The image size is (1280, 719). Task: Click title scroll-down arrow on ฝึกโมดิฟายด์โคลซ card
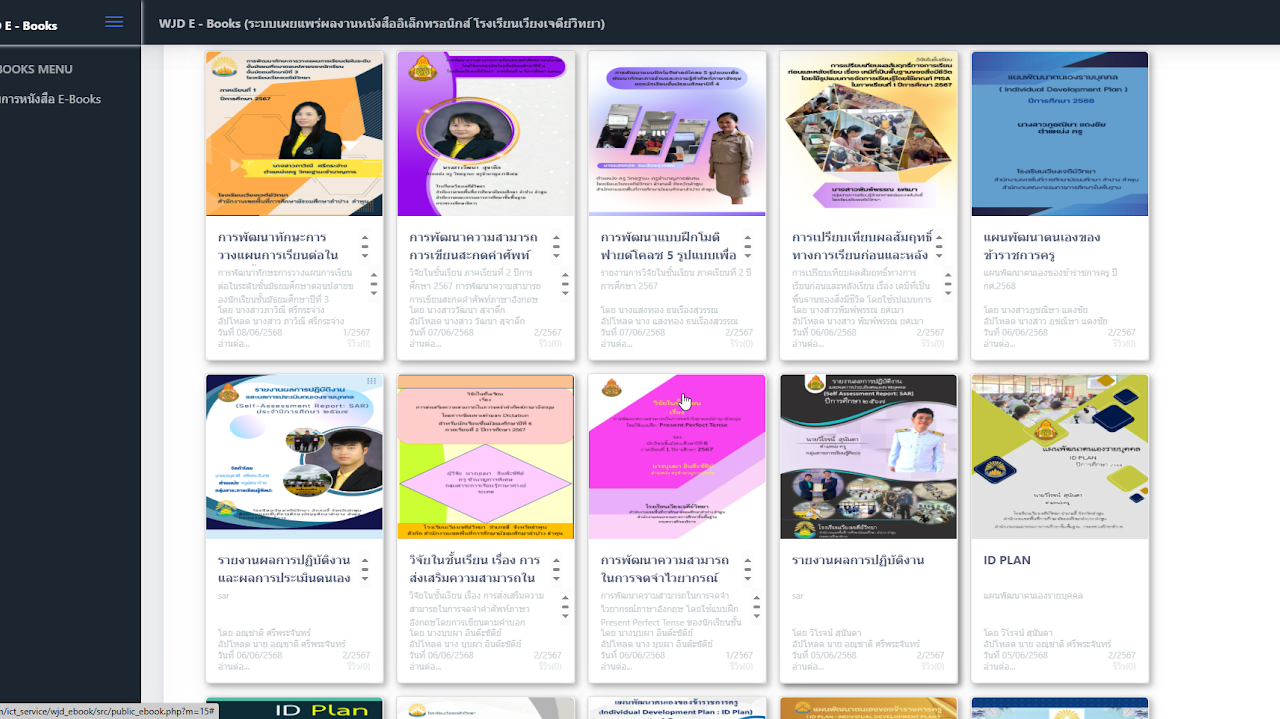[748, 255]
